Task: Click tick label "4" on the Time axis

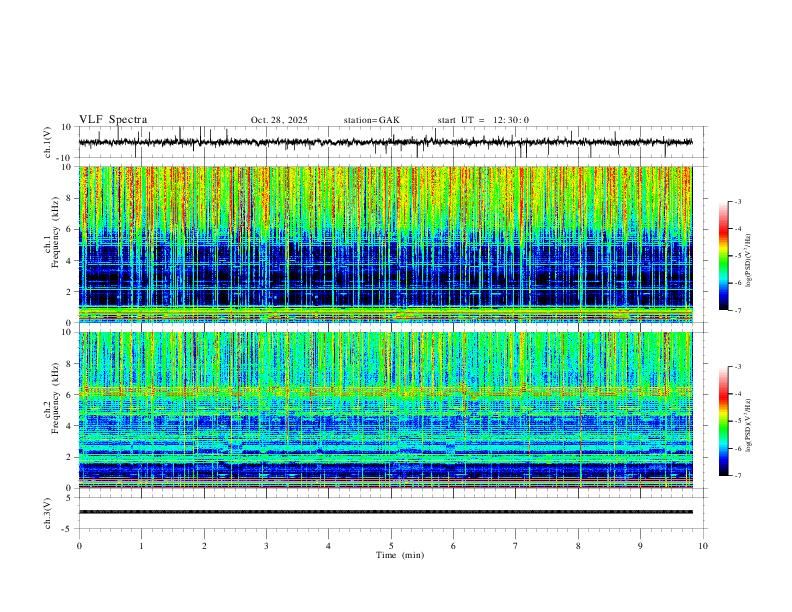Action: [328, 546]
